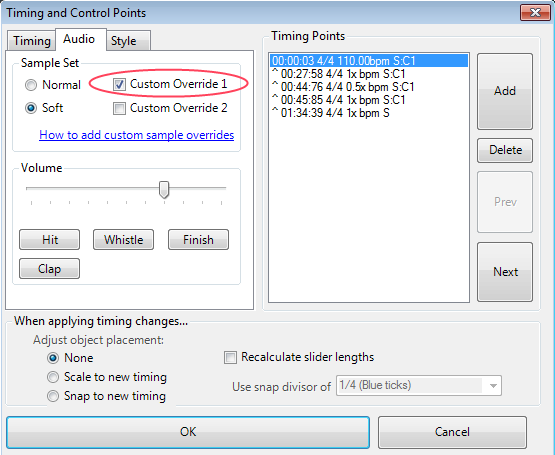
Task: Add a new timing point
Action: pos(505,91)
